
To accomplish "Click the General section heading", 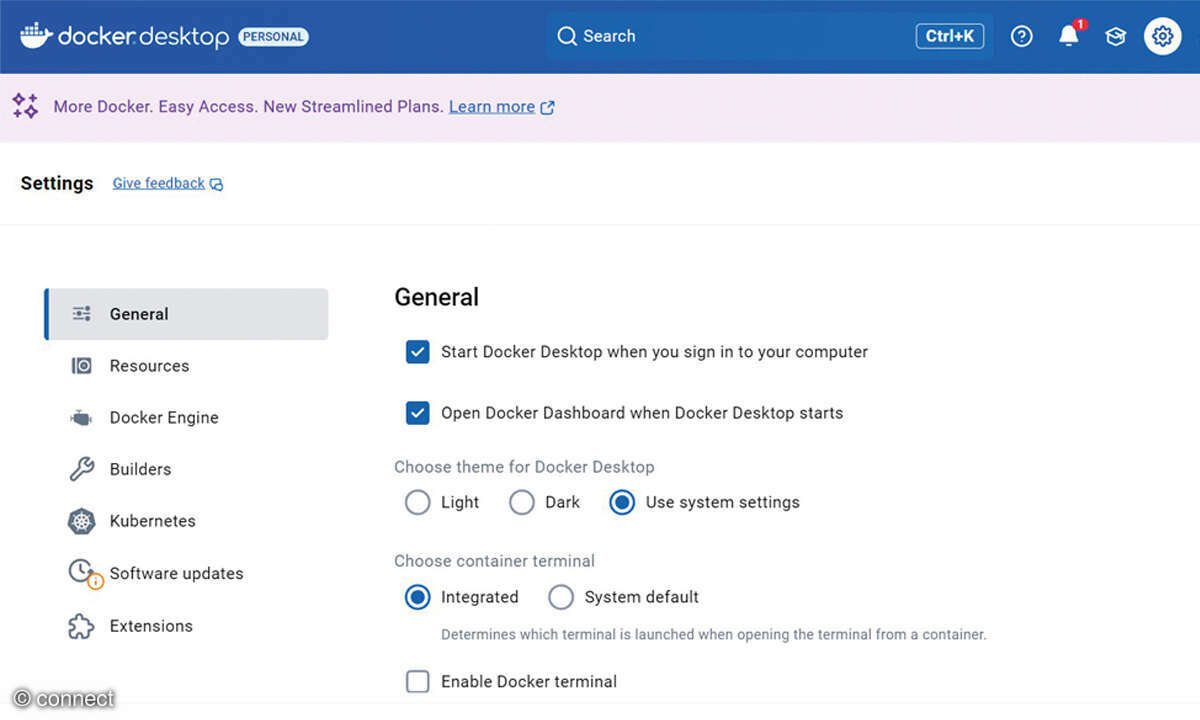I will tap(436, 297).
